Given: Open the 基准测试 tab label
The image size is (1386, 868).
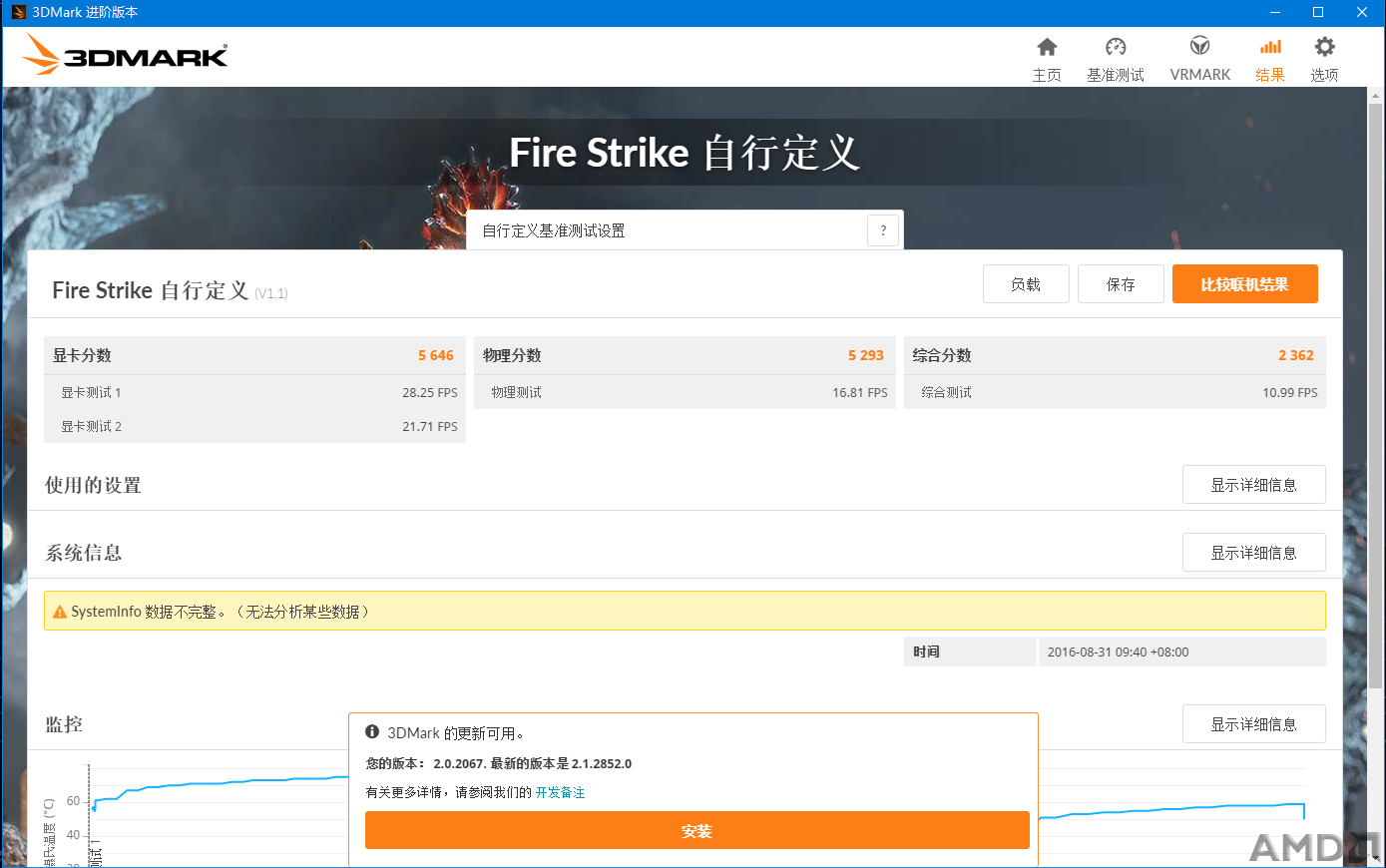Looking at the screenshot, I should pyautogui.click(x=1116, y=75).
